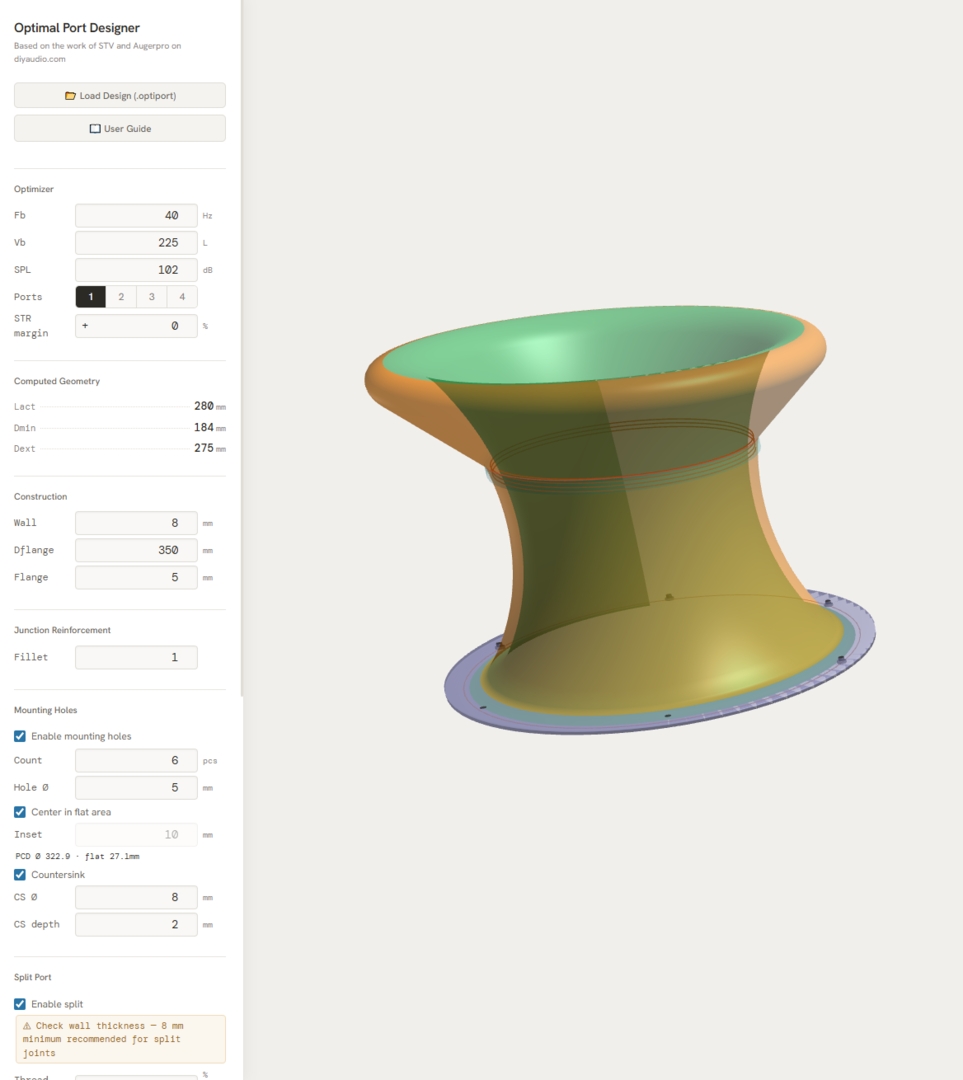
Task: Edit the Wall thickness field
Action: [136, 523]
